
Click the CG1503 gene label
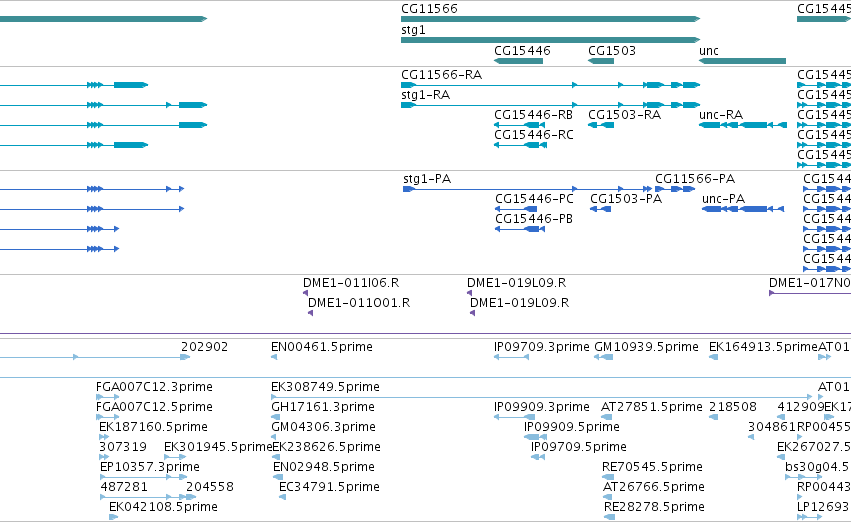coord(612,51)
